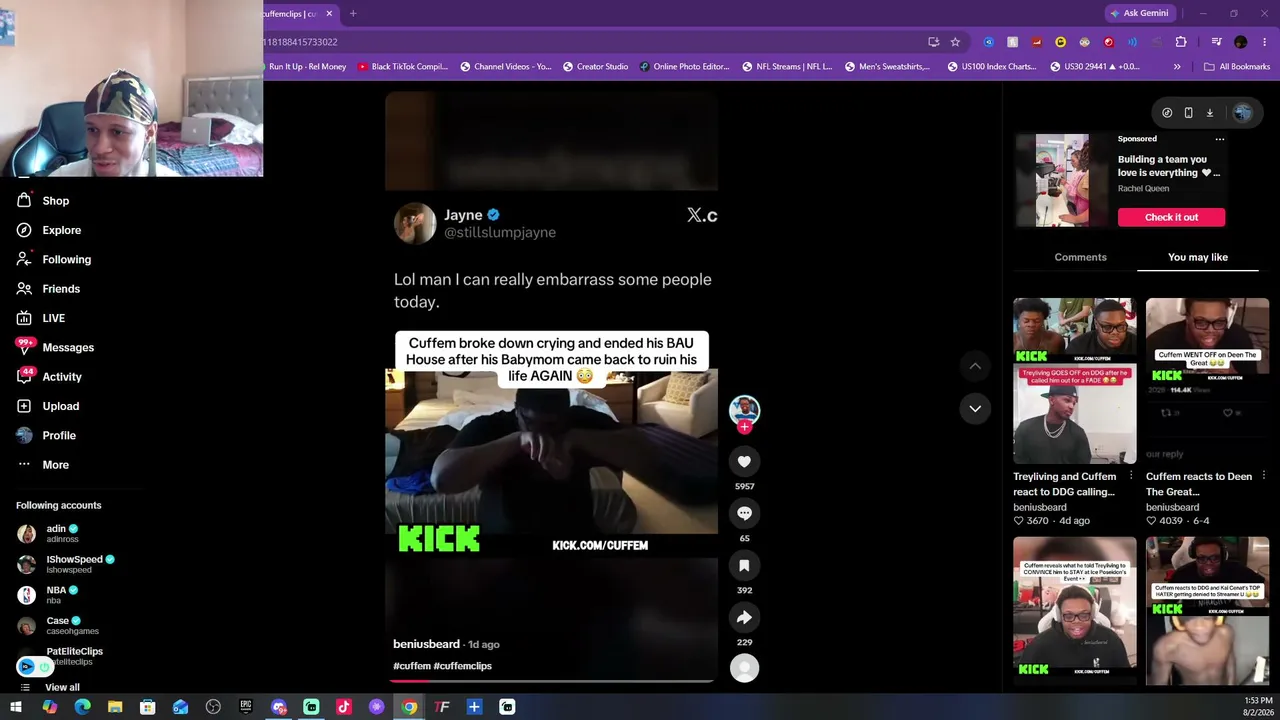Seek using the video progress bar

tap(551, 680)
